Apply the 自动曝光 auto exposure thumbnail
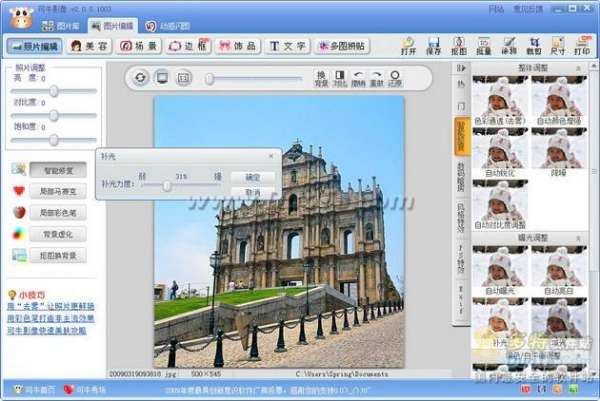 coord(500,271)
